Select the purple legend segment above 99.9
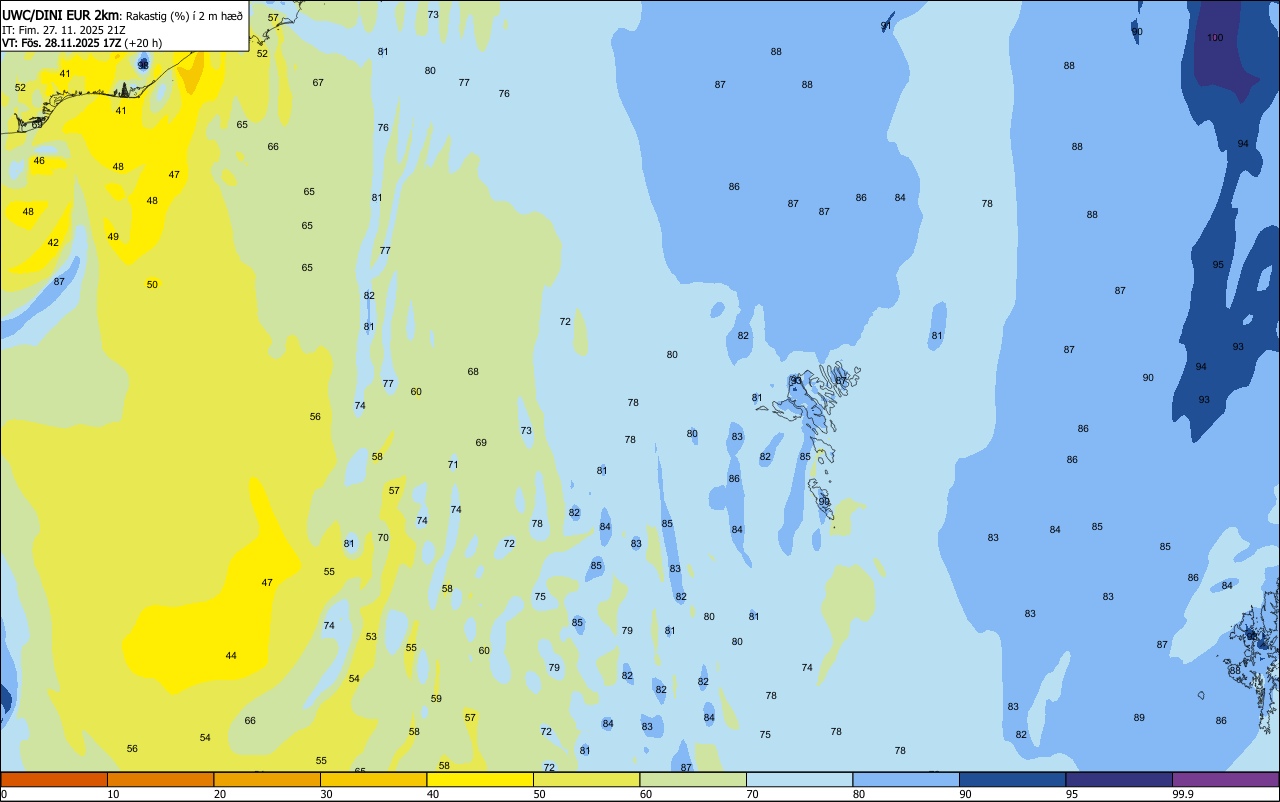1280x802 pixels. [x=1225, y=779]
